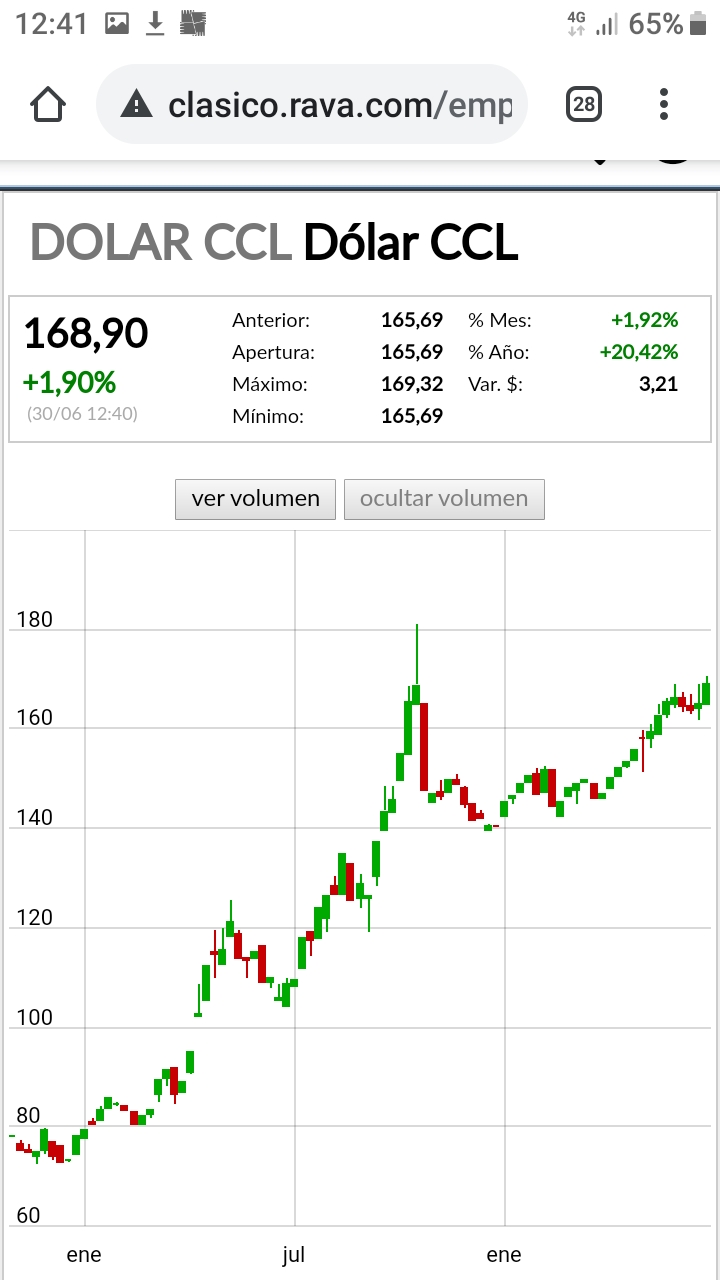Screen dimensions: 720x1280
Task: Tap the download notification icon in status bar
Action: click(155, 23)
